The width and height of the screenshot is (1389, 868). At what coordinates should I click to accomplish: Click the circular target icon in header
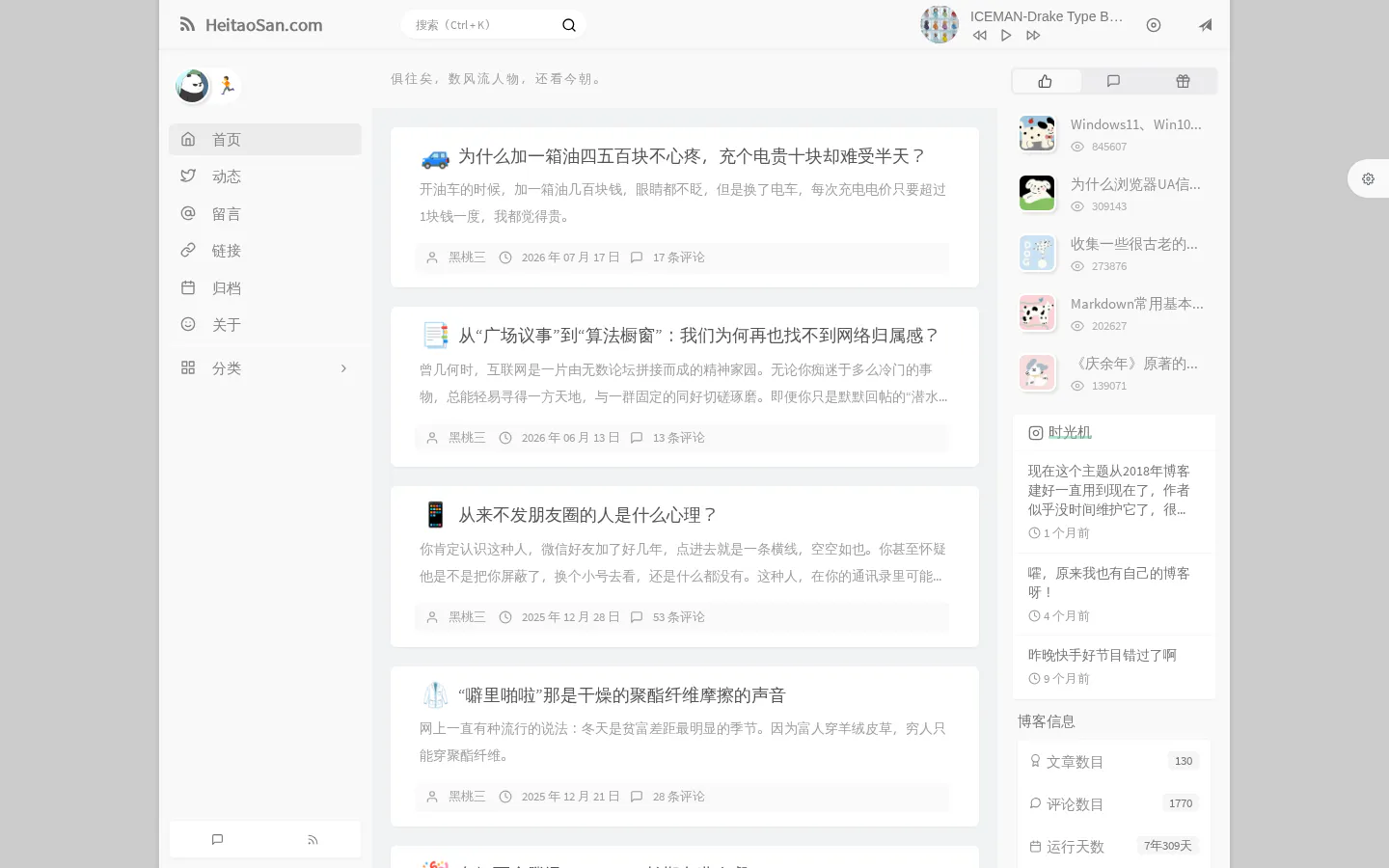click(x=1154, y=25)
